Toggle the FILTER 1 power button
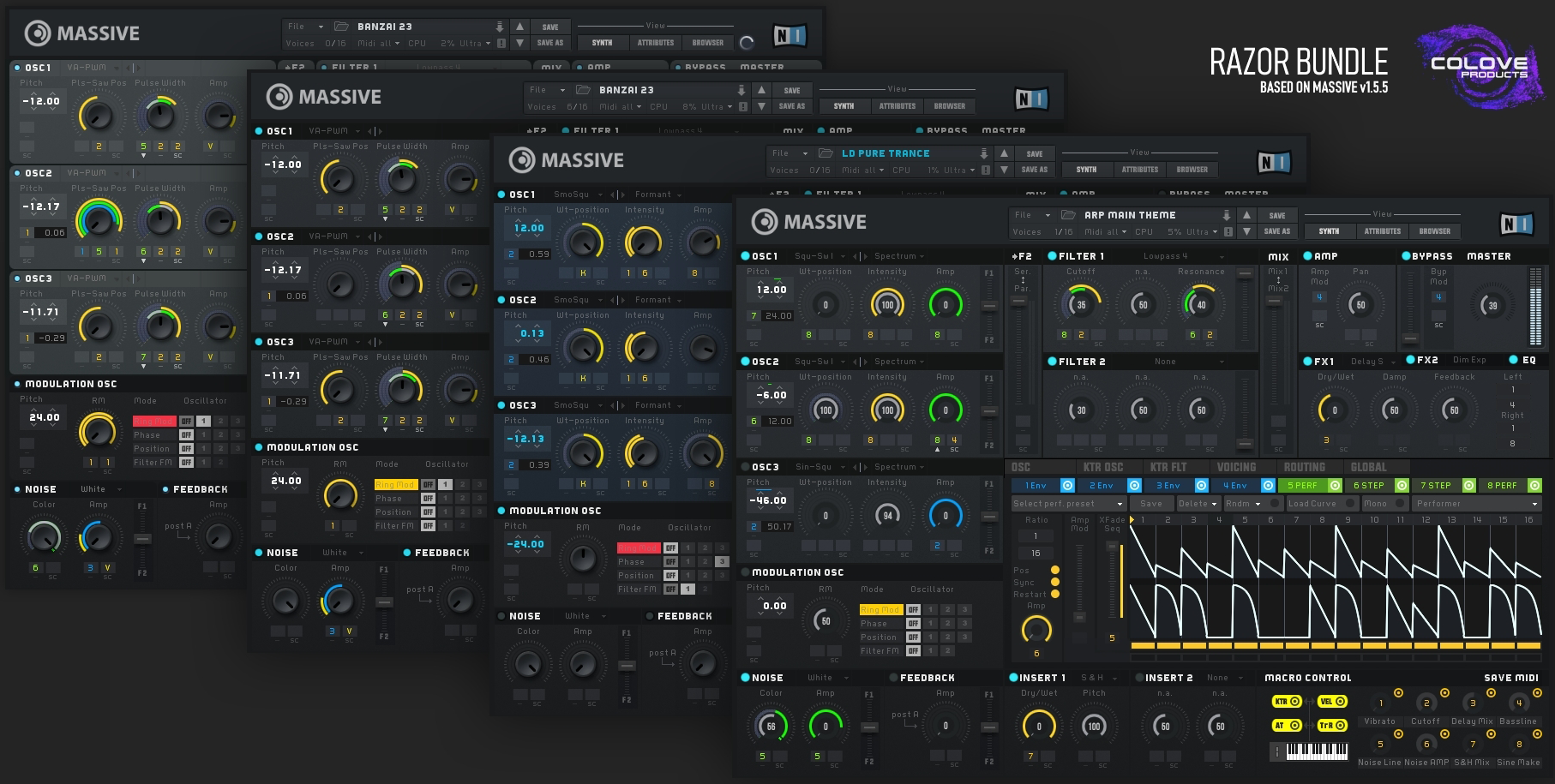 tap(1052, 256)
